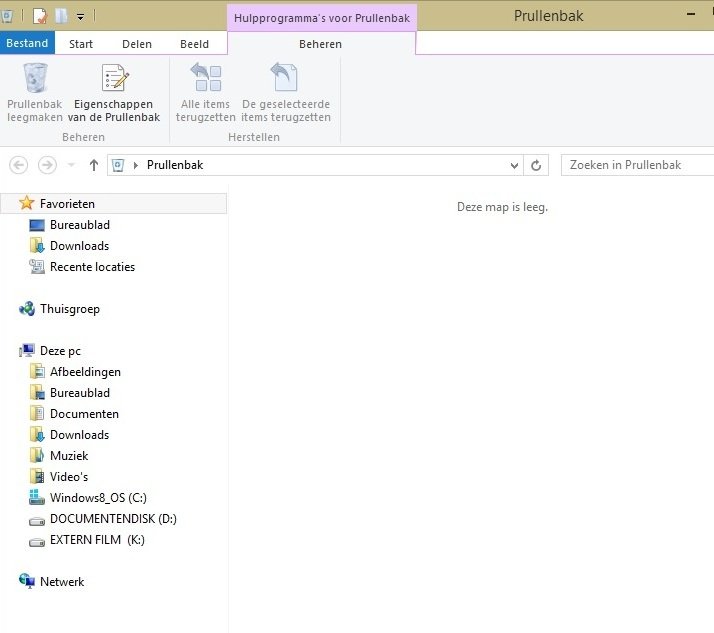Viewport: 714px width, 633px height.
Task: Go up one folder level
Action: point(94,165)
